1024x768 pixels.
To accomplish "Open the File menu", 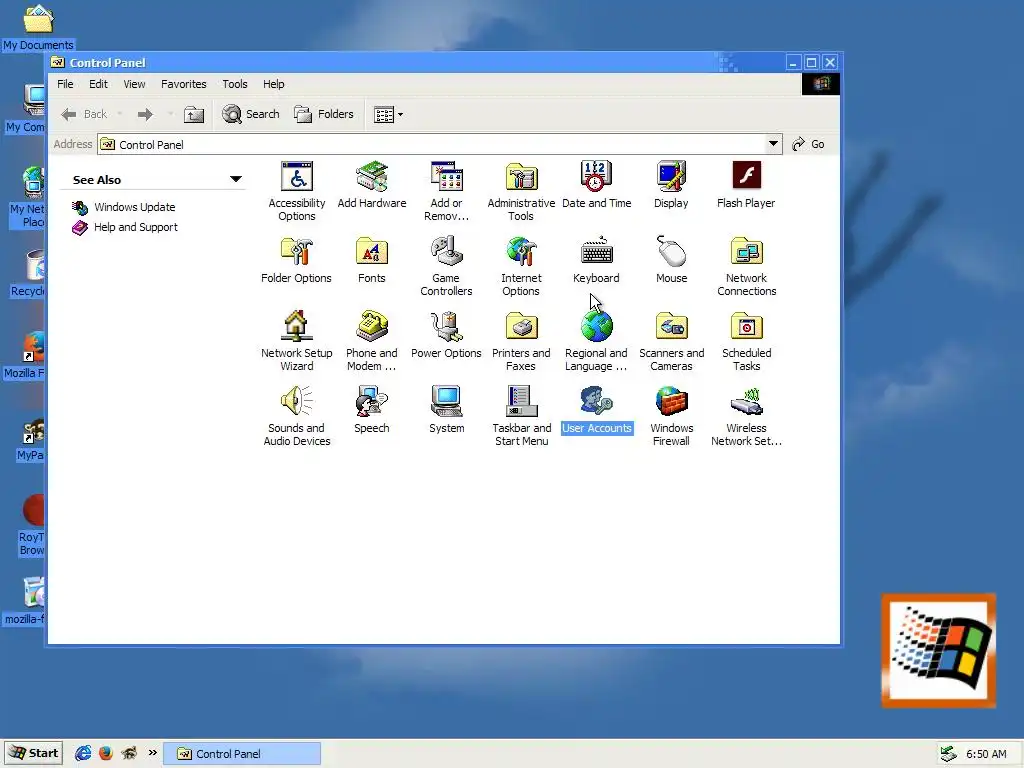I will (x=65, y=84).
